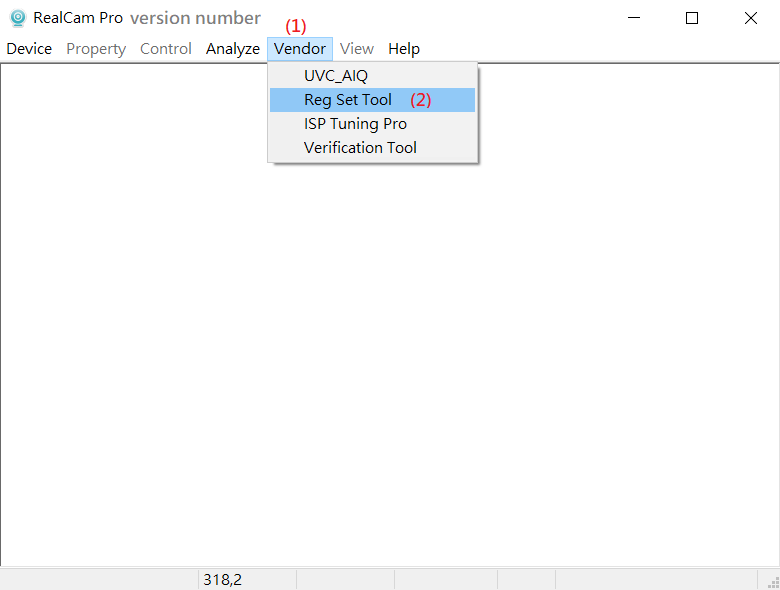780x590 pixels.
Task: Click the 318,2 coordinate status bar entry
Action: point(247,580)
